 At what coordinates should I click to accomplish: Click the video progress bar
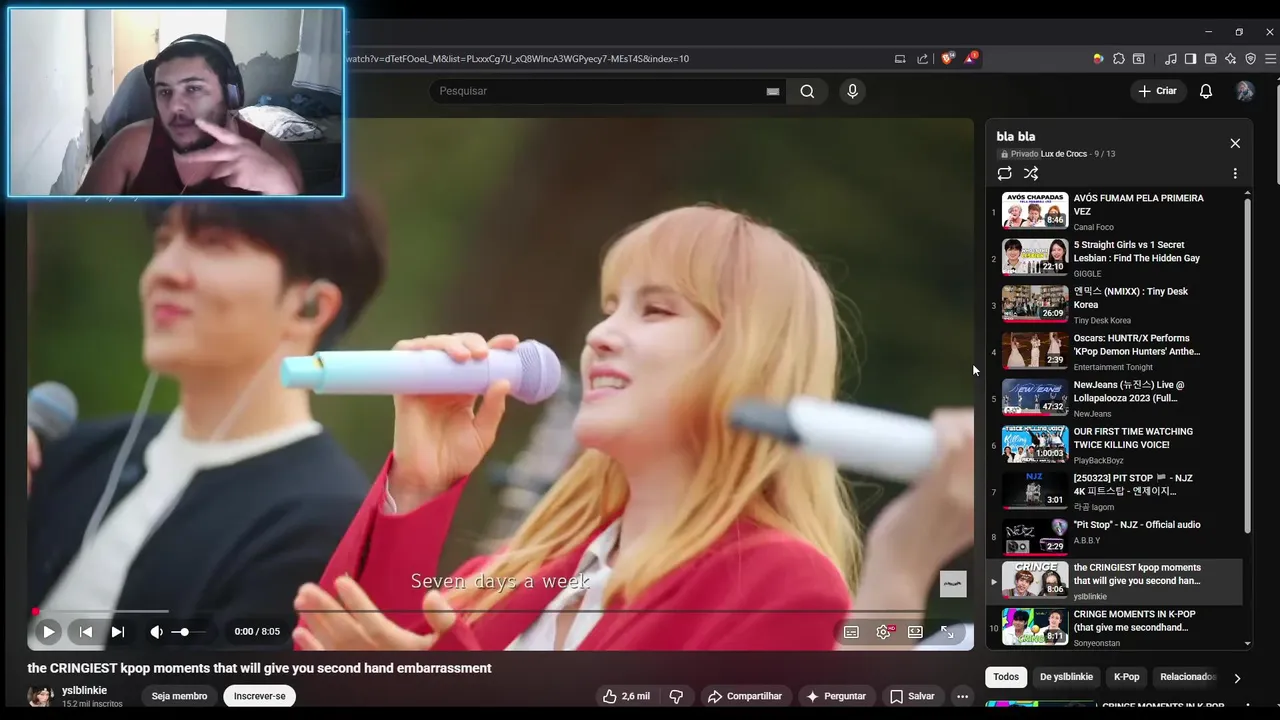500,611
